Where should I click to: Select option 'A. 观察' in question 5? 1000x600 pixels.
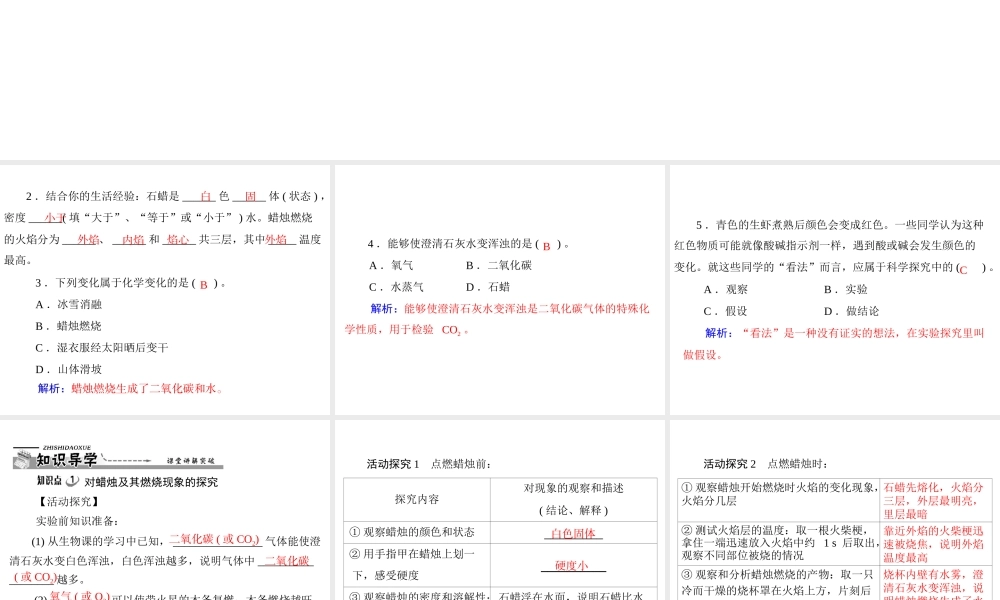point(726,289)
